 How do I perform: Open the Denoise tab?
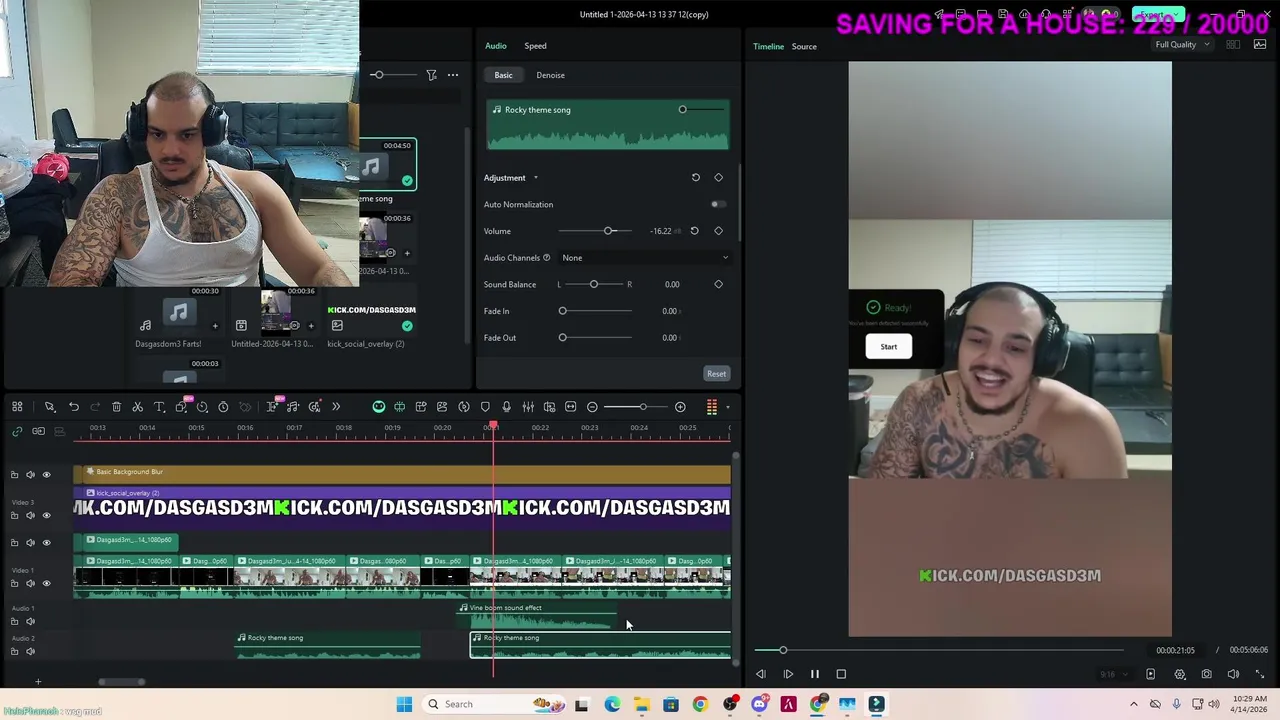(x=550, y=75)
